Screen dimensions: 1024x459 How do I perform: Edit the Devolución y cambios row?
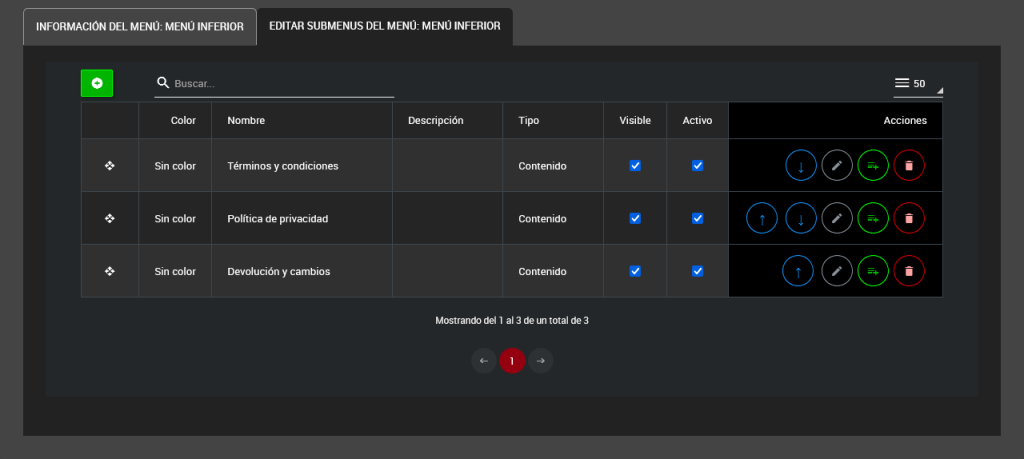click(x=837, y=271)
